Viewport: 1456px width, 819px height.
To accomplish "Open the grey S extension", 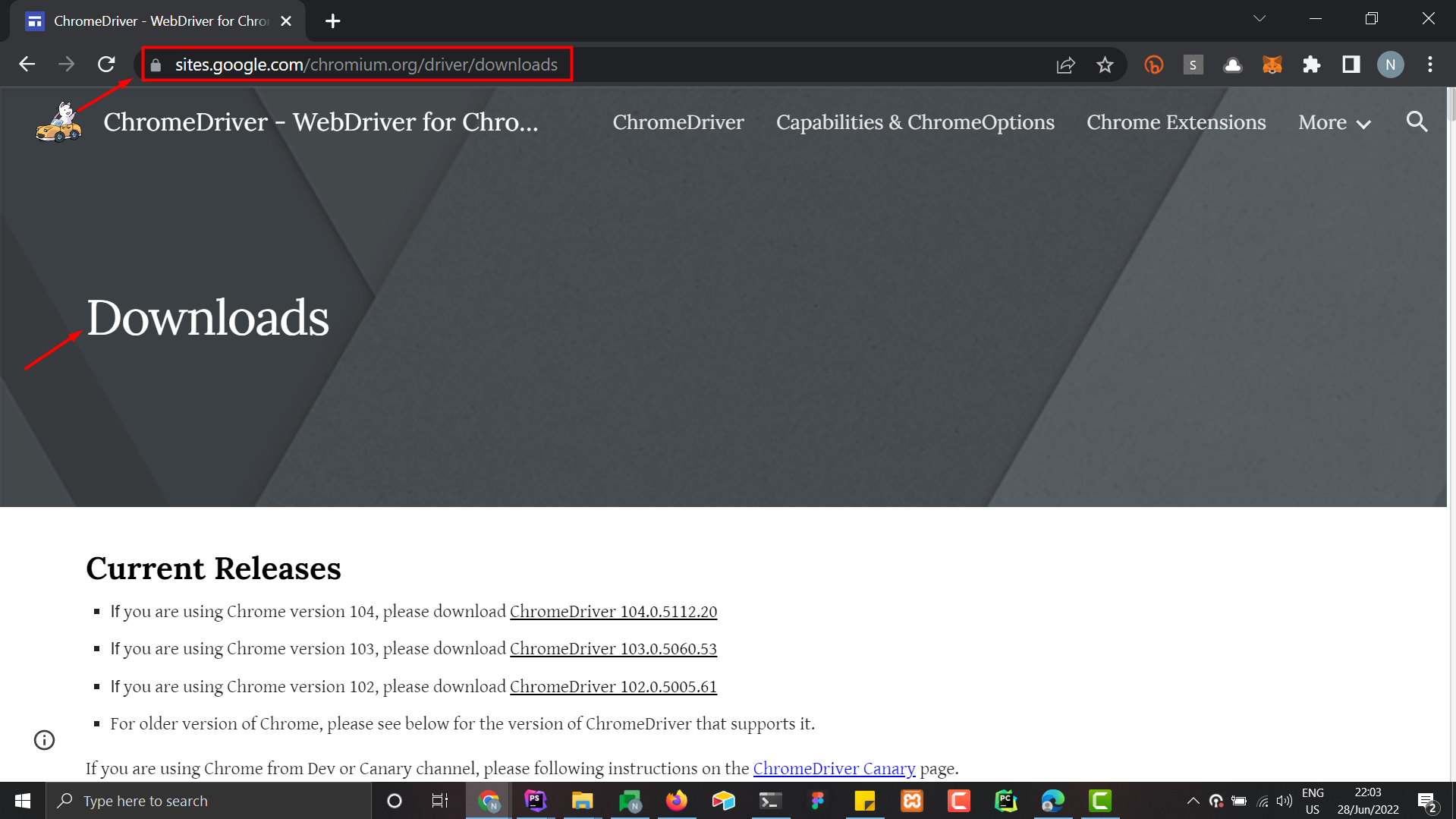I will [1193, 65].
